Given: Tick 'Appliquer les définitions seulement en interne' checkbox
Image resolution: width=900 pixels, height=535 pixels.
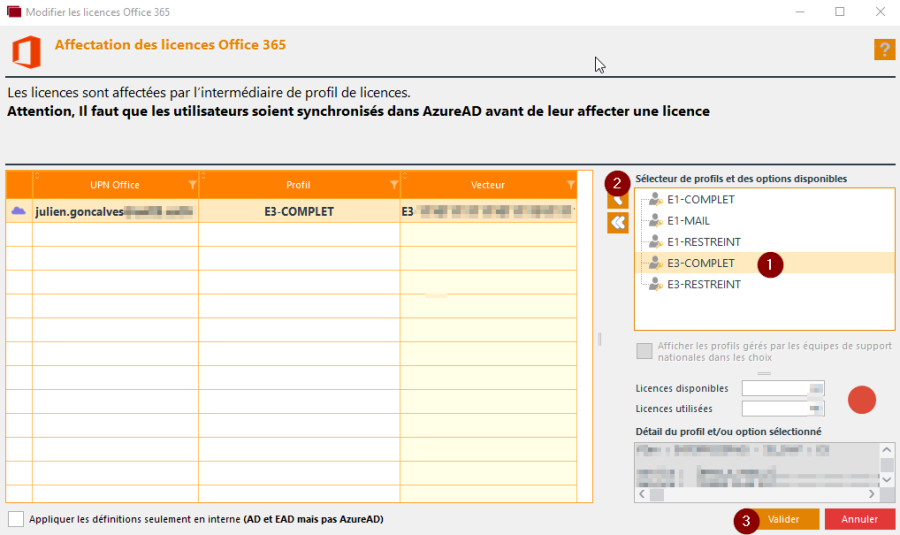Looking at the screenshot, I should coord(16,519).
